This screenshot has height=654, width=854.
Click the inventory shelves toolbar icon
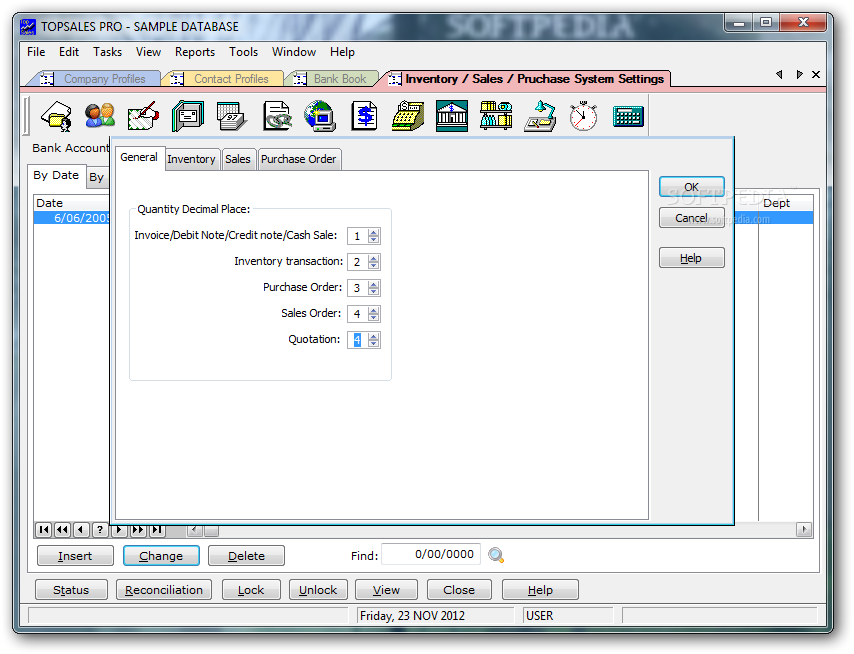click(x=496, y=116)
